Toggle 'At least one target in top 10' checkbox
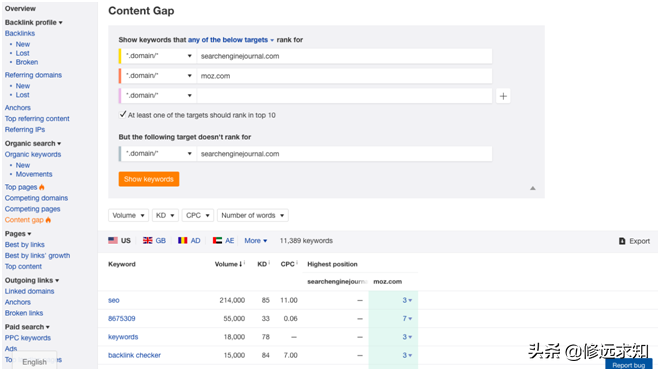Image resolution: width=660 pixels, height=371 pixels. [x=122, y=115]
